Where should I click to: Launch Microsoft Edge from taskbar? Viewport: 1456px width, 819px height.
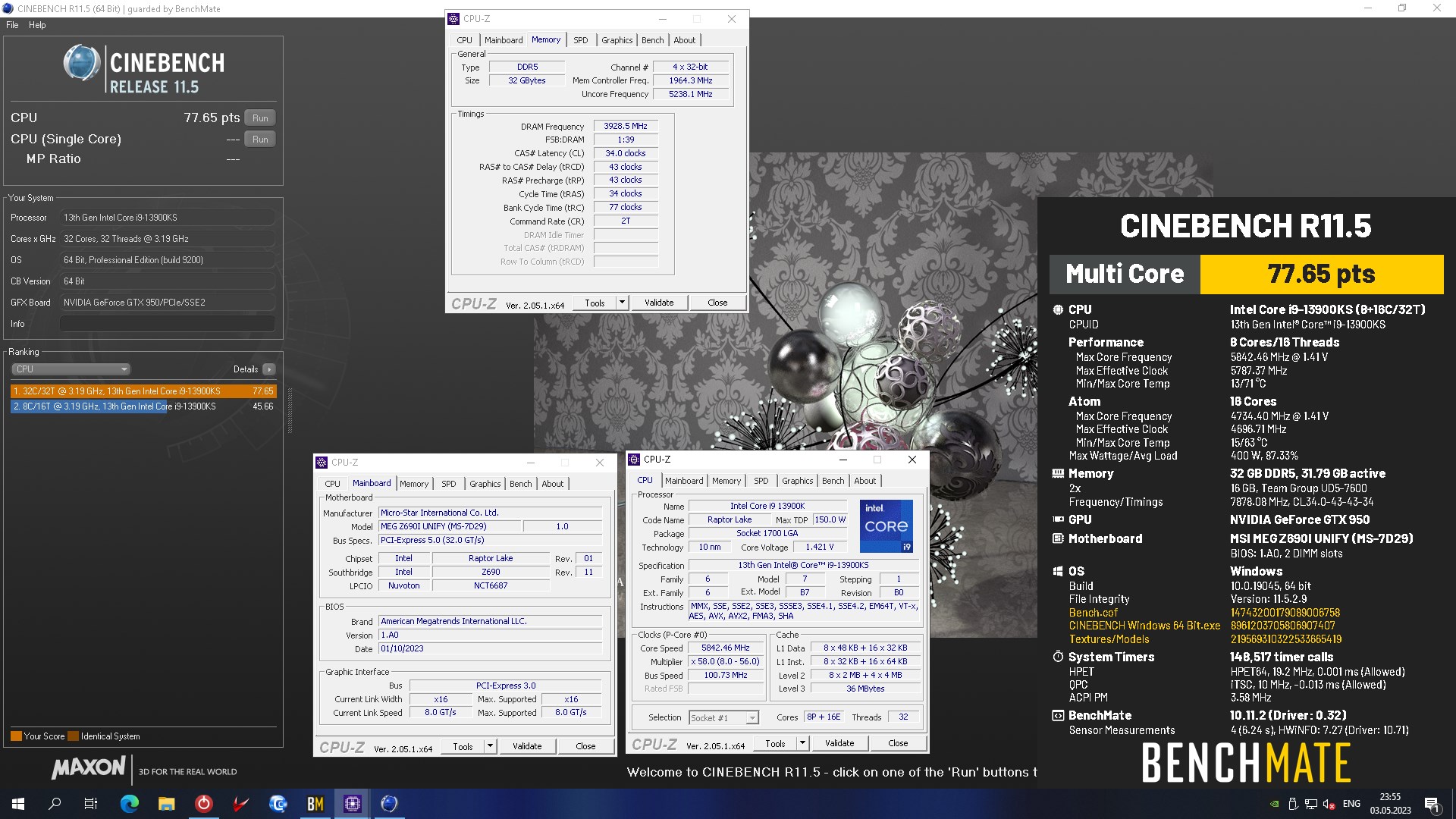pos(130,804)
